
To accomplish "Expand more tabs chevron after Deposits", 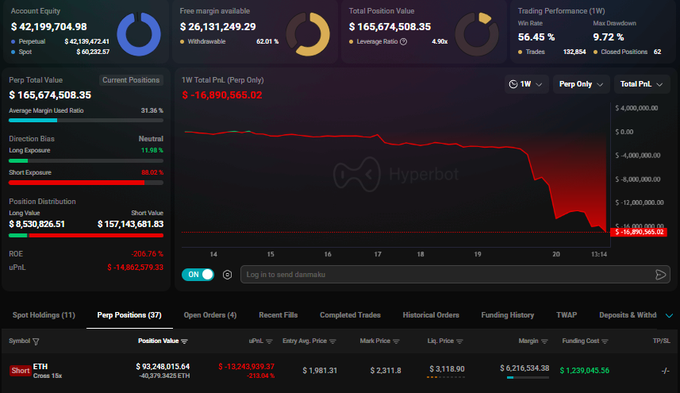I will coord(669,315).
